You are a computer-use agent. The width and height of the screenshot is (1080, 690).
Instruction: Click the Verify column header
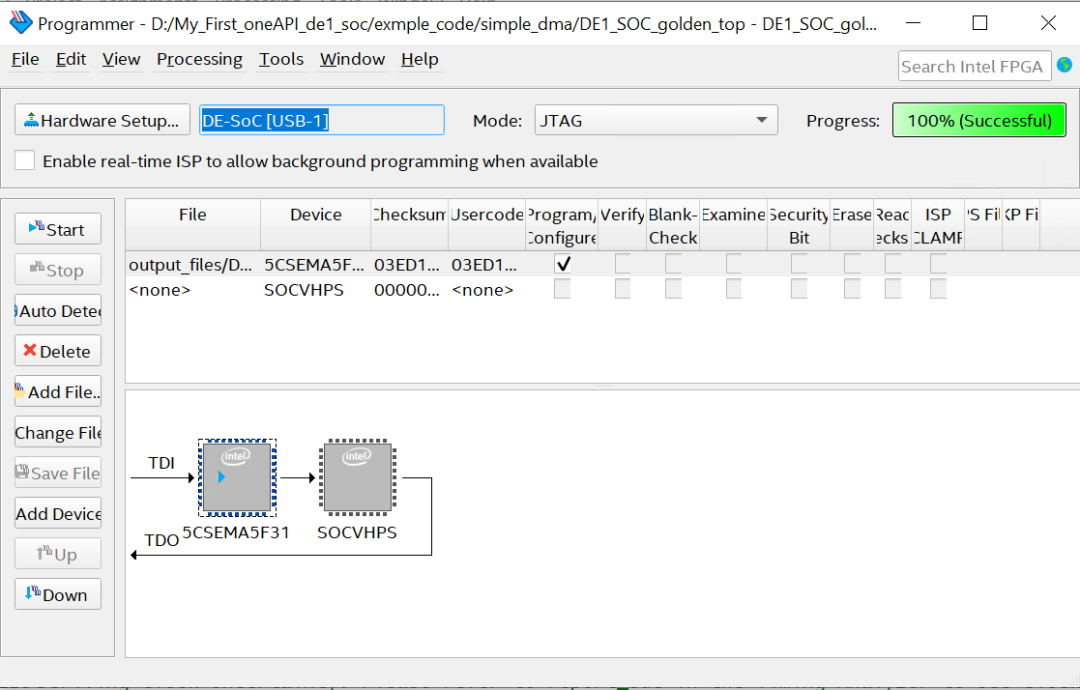[623, 225]
